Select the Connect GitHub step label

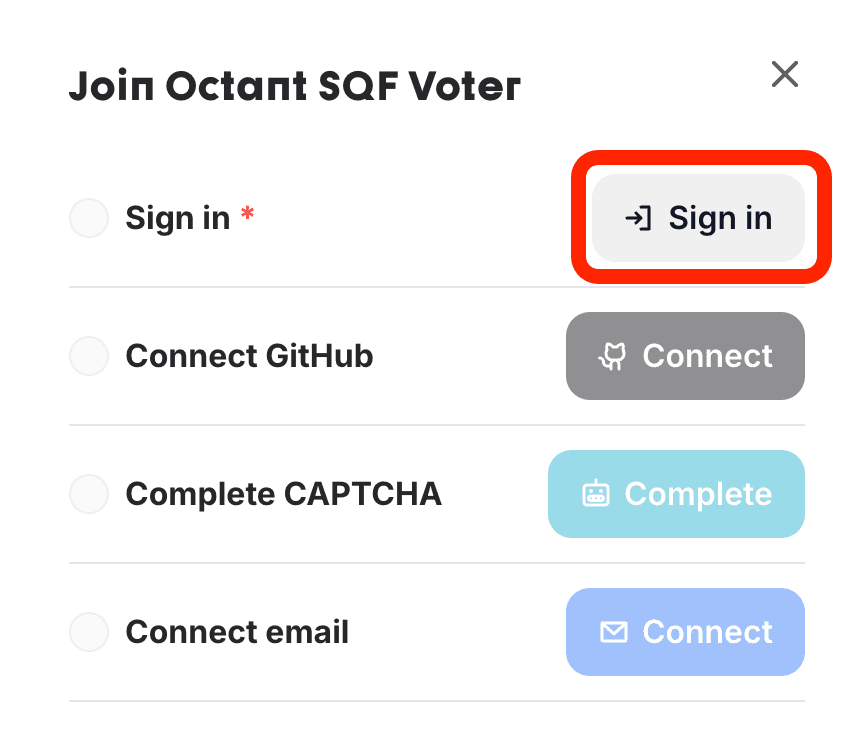pyautogui.click(x=250, y=356)
